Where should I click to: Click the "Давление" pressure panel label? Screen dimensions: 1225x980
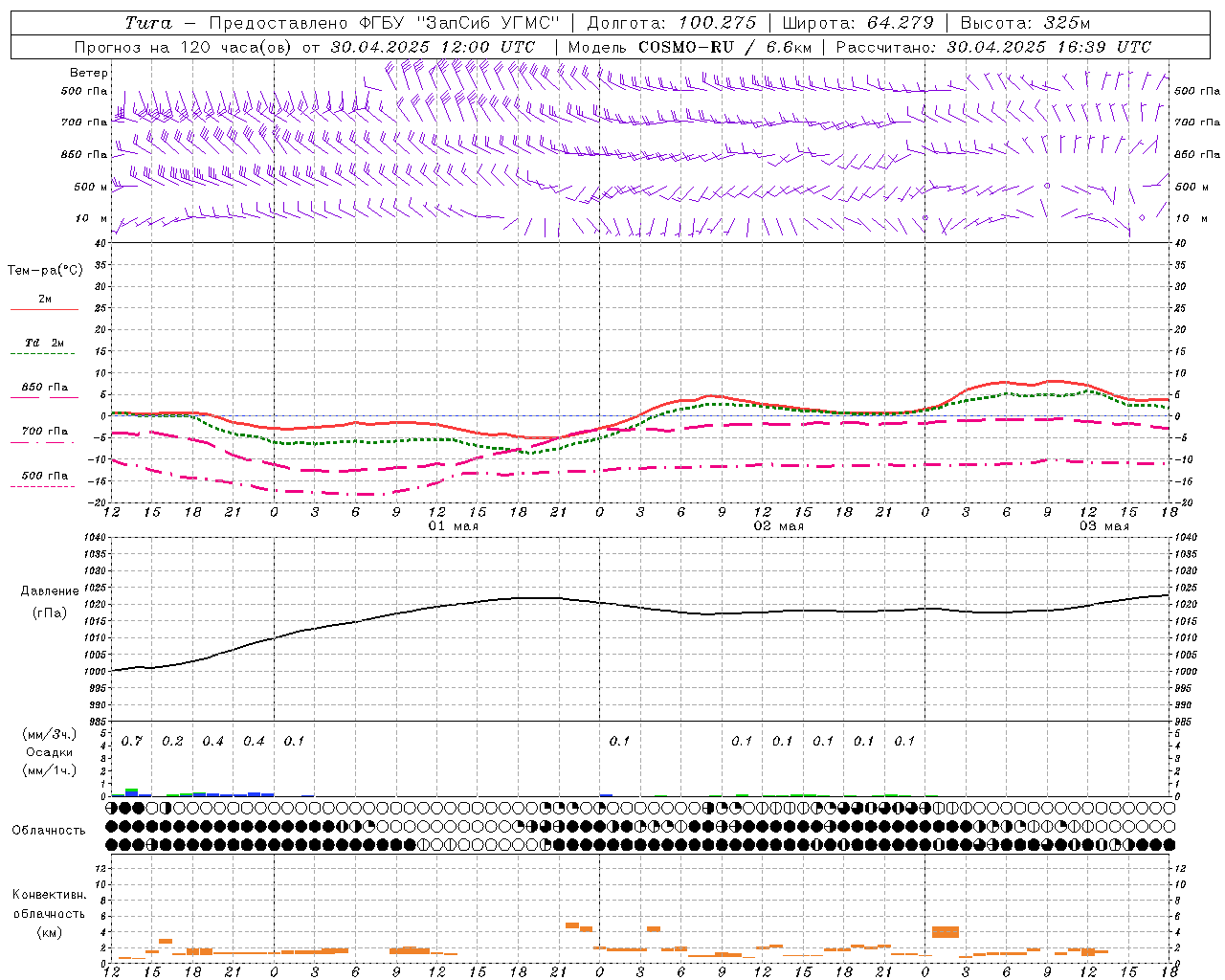[x=49, y=591]
